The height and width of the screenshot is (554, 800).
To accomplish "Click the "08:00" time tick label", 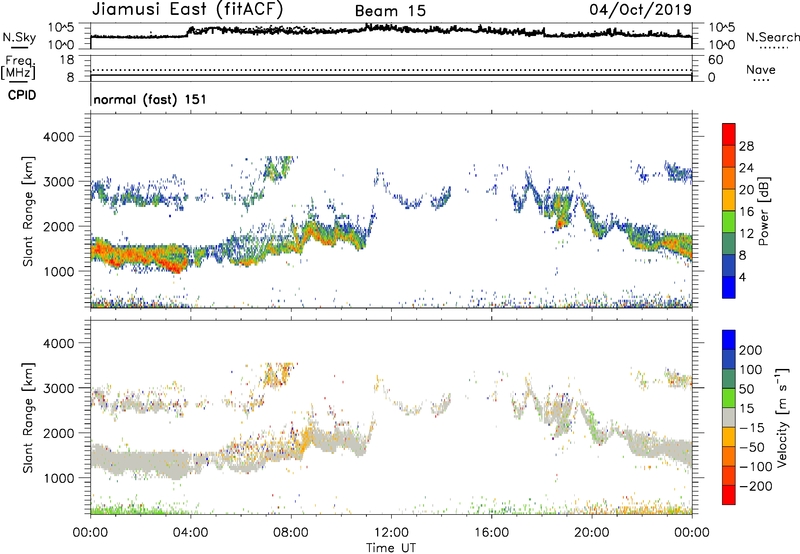I will 291,533.
